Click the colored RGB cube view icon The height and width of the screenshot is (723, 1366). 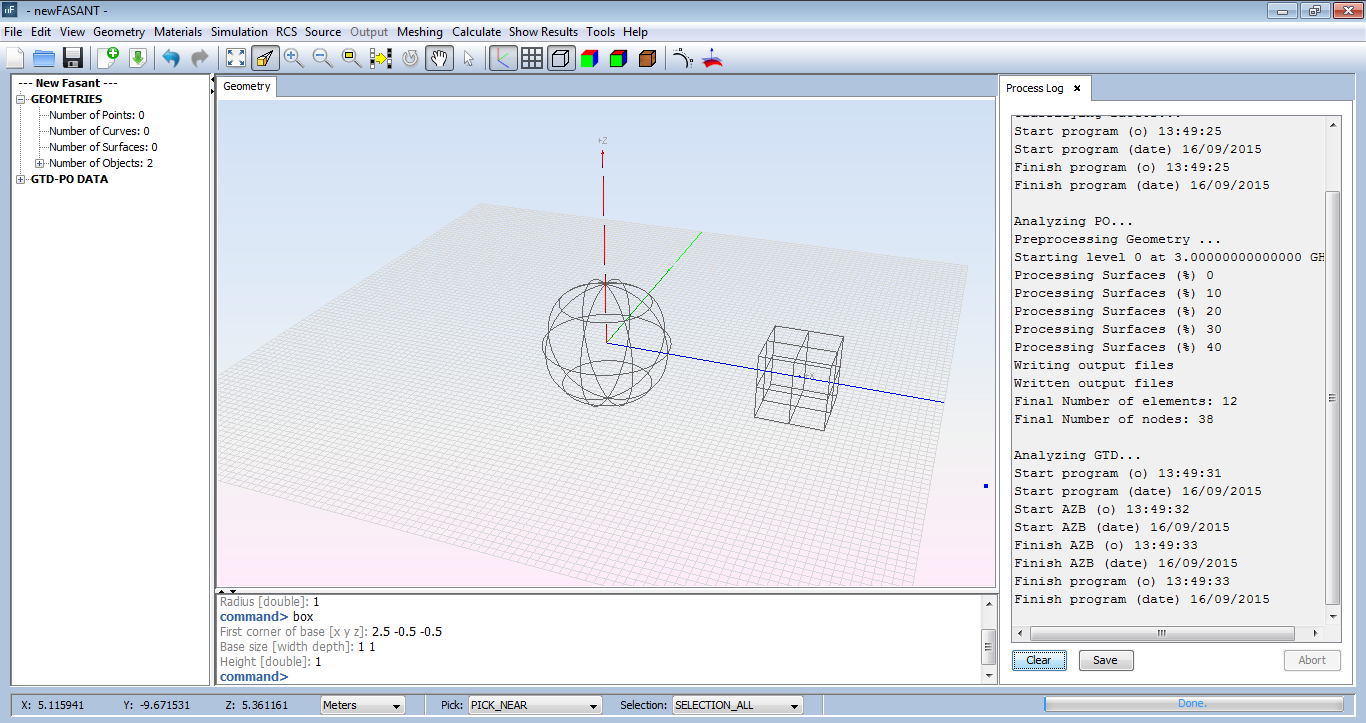coord(589,57)
